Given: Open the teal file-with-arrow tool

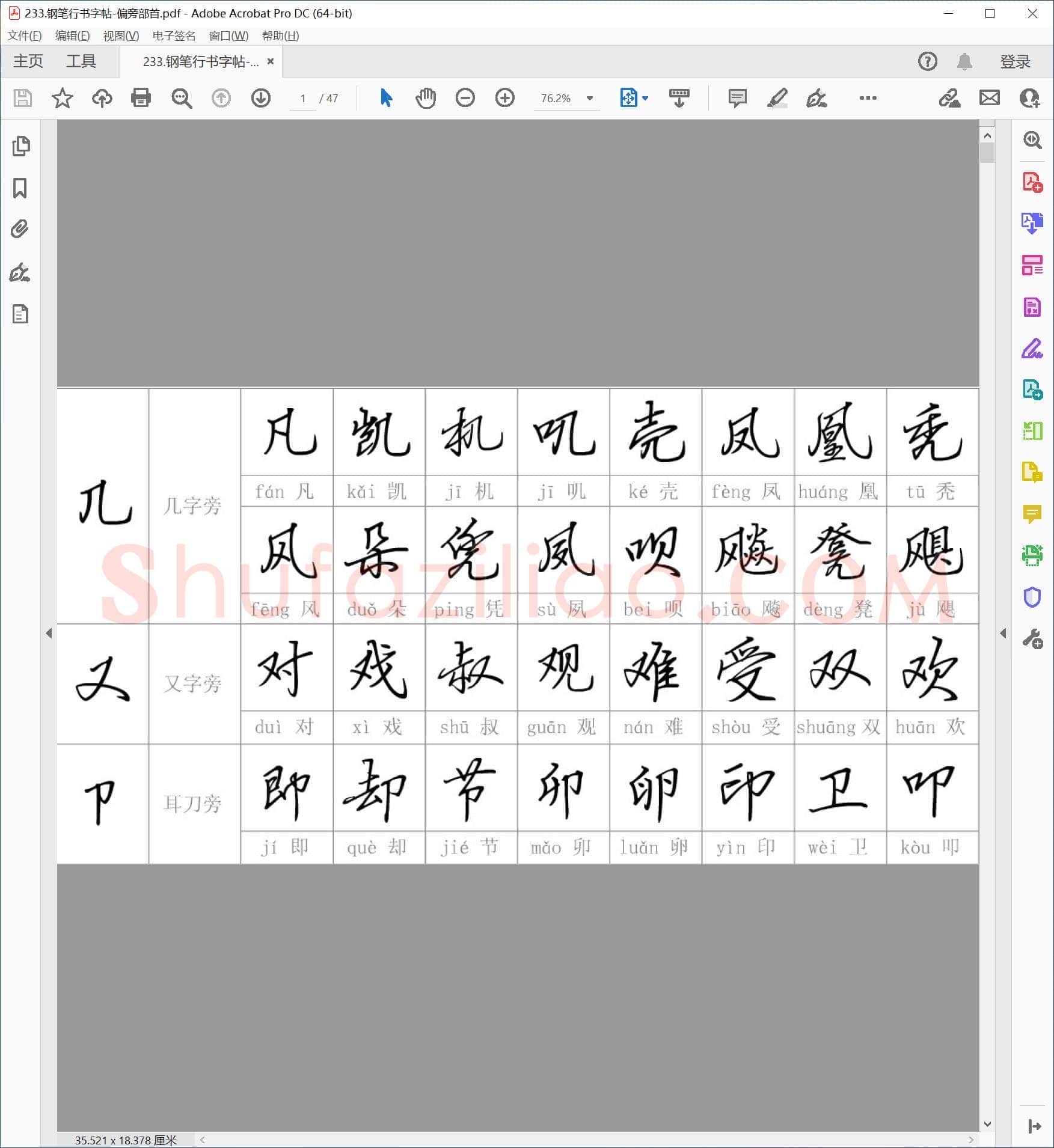Looking at the screenshot, I should 1032,390.
